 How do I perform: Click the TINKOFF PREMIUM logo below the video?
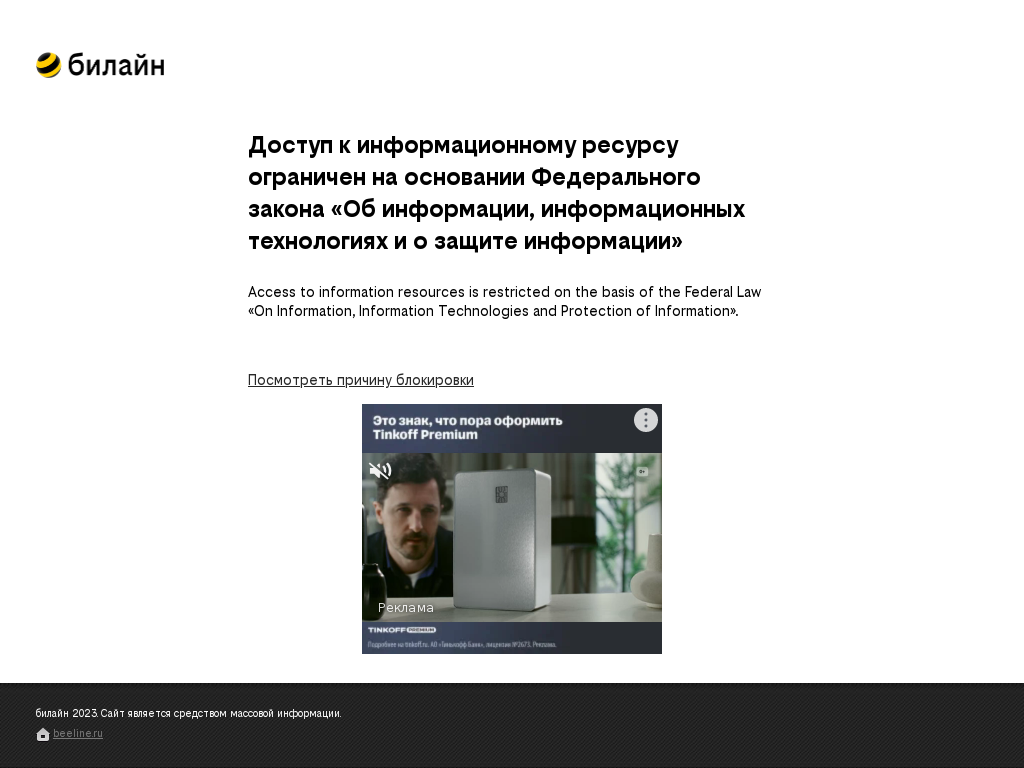click(402, 630)
